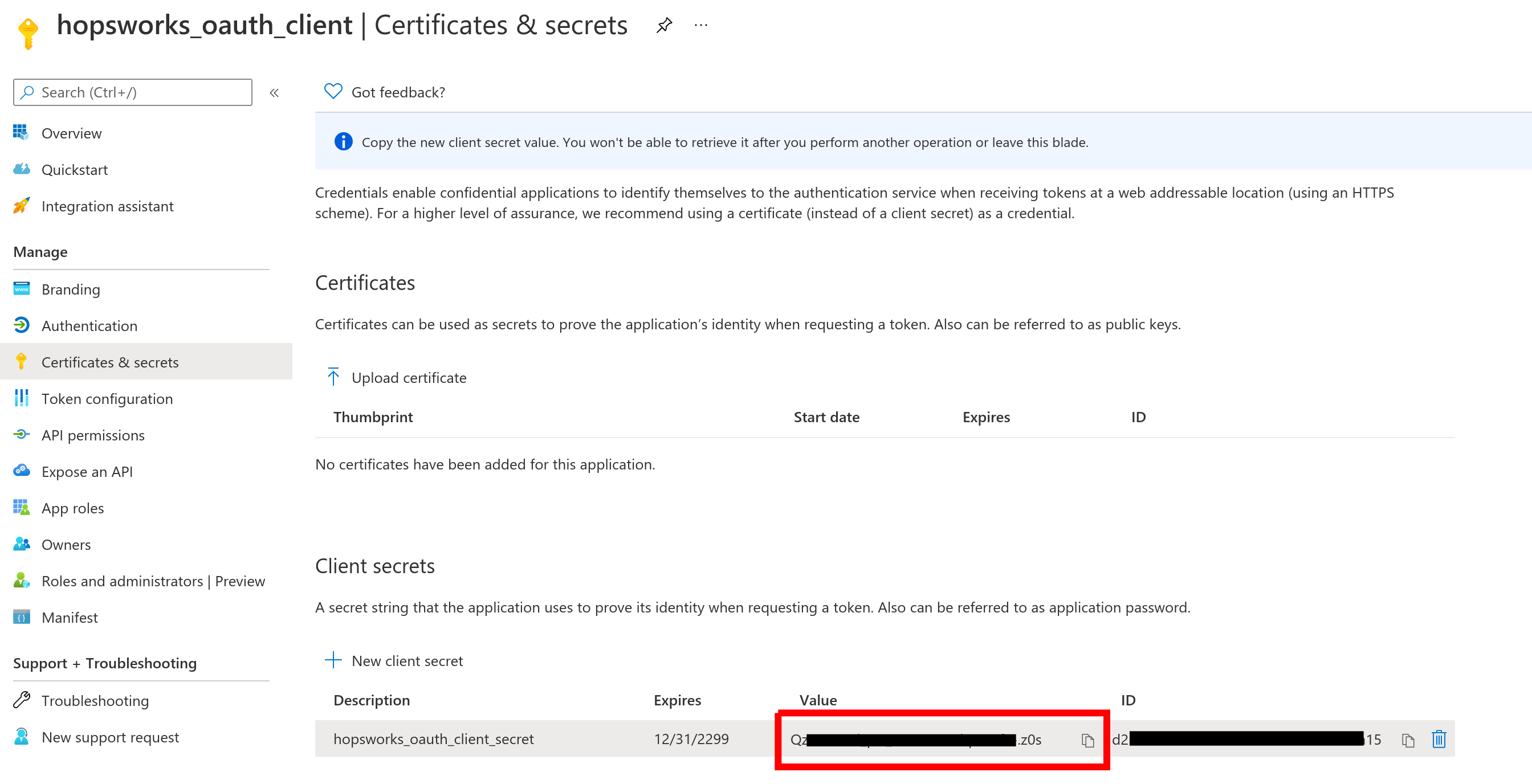
Task: Click New client secret button
Action: click(407, 661)
